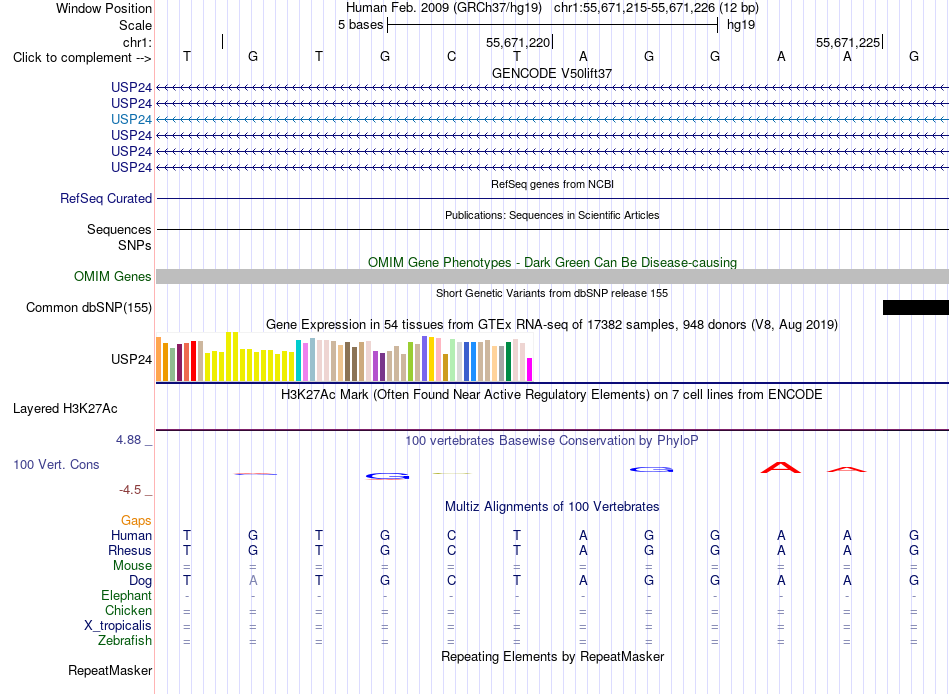The width and height of the screenshot is (950, 694).
Task: Click the Human species label
Action: (x=131, y=536)
